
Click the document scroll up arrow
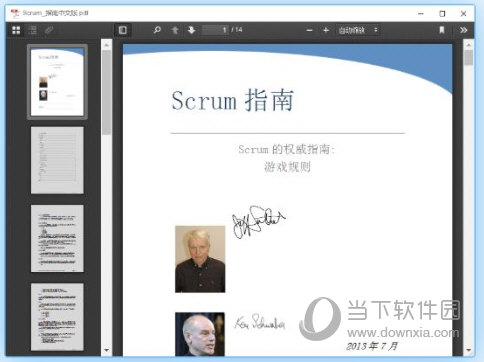[x=468, y=45]
